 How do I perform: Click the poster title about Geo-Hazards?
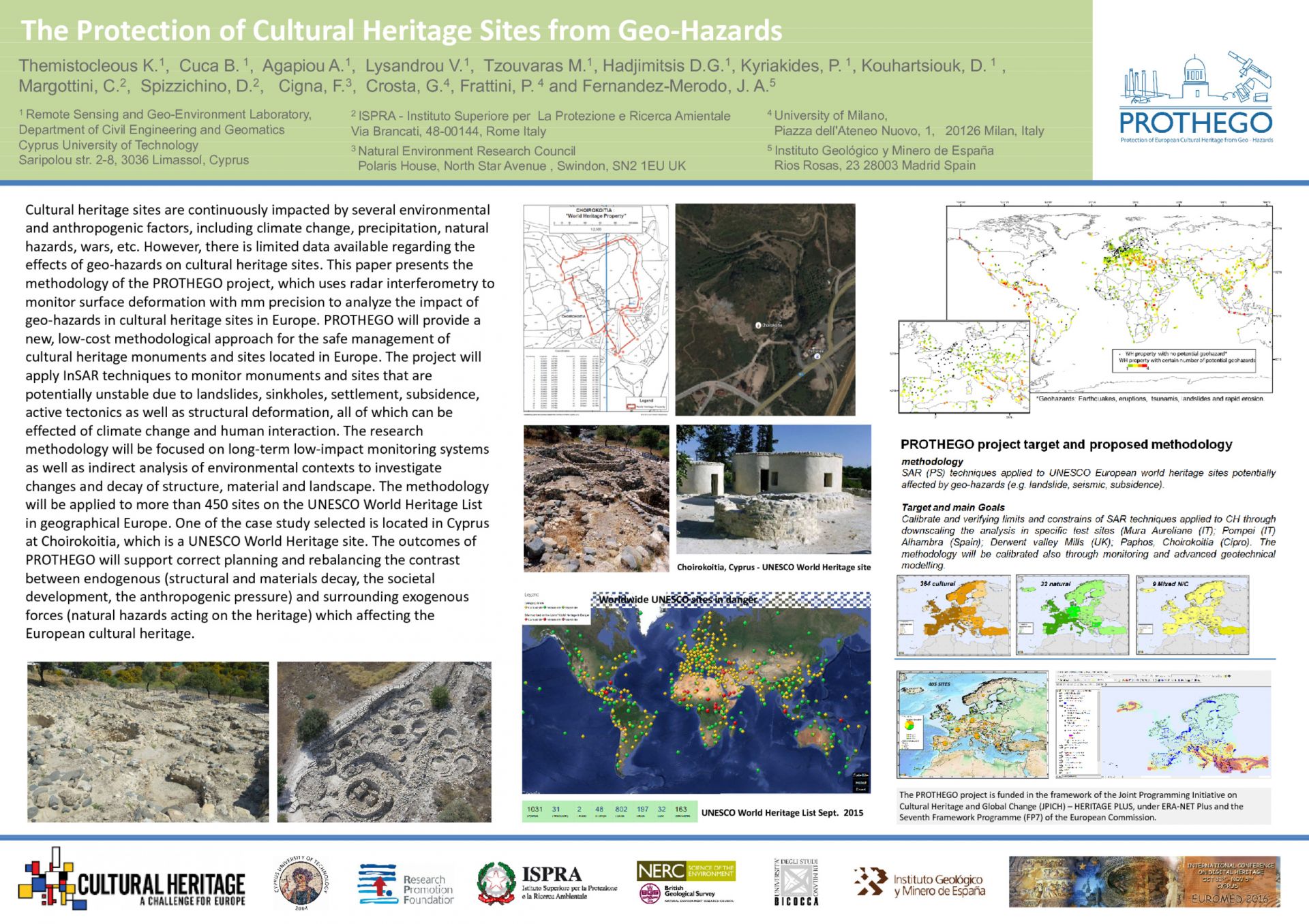pos(402,31)
